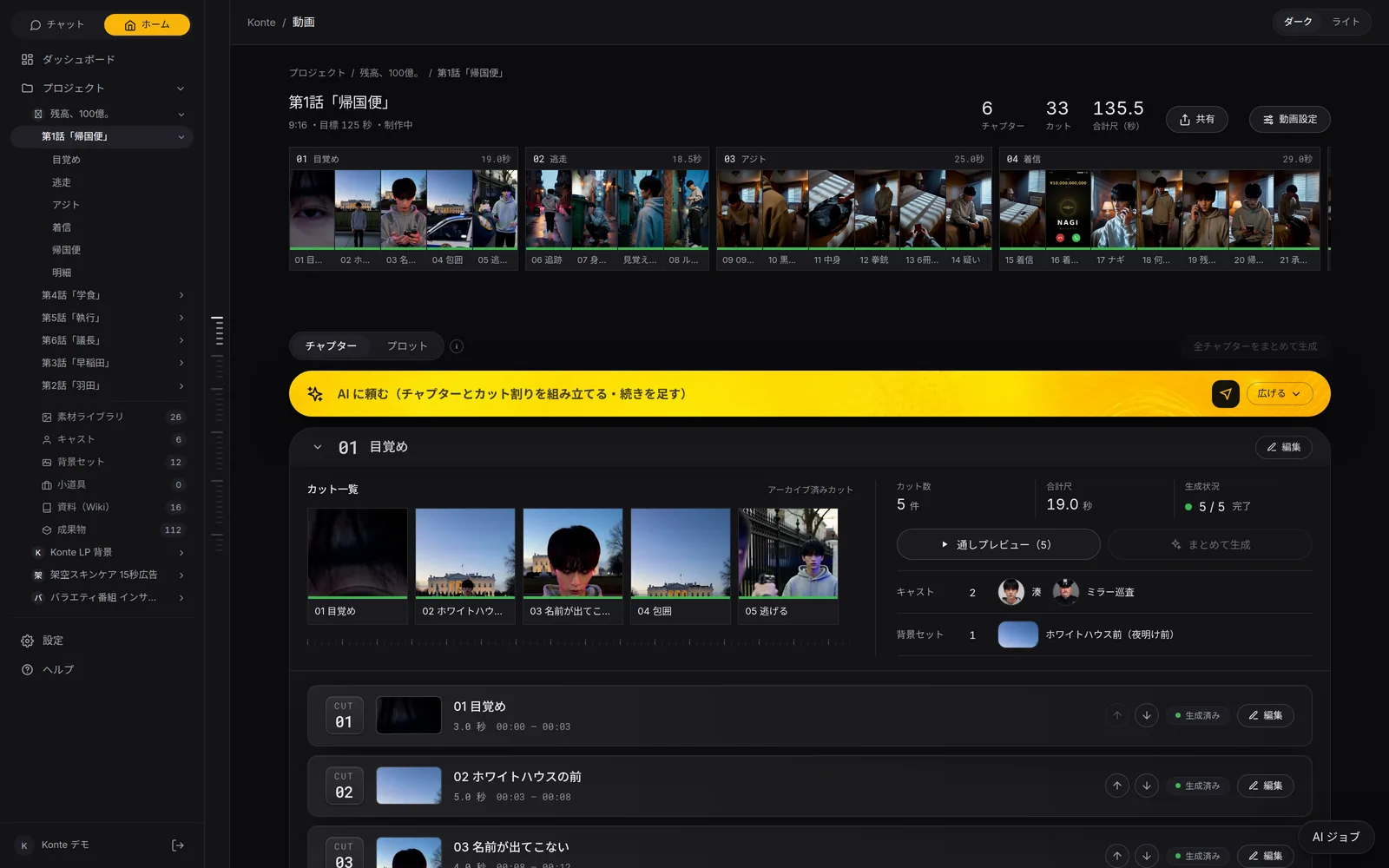
Task: Move cut 02 ホワイトハウスの前 down with arrow
Action: (1146, 786)
